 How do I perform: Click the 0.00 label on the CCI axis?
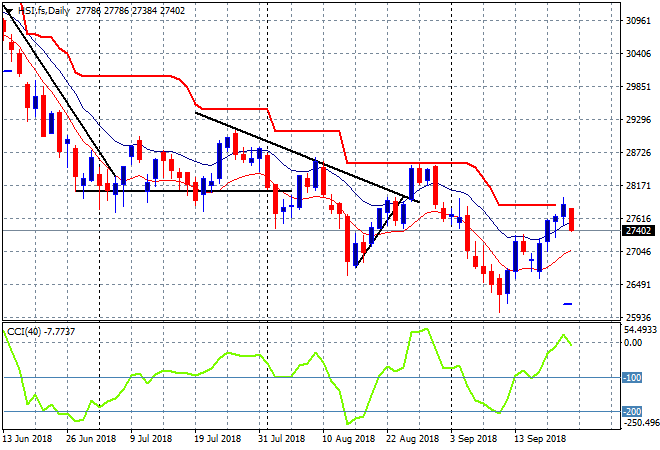[633, 343]
